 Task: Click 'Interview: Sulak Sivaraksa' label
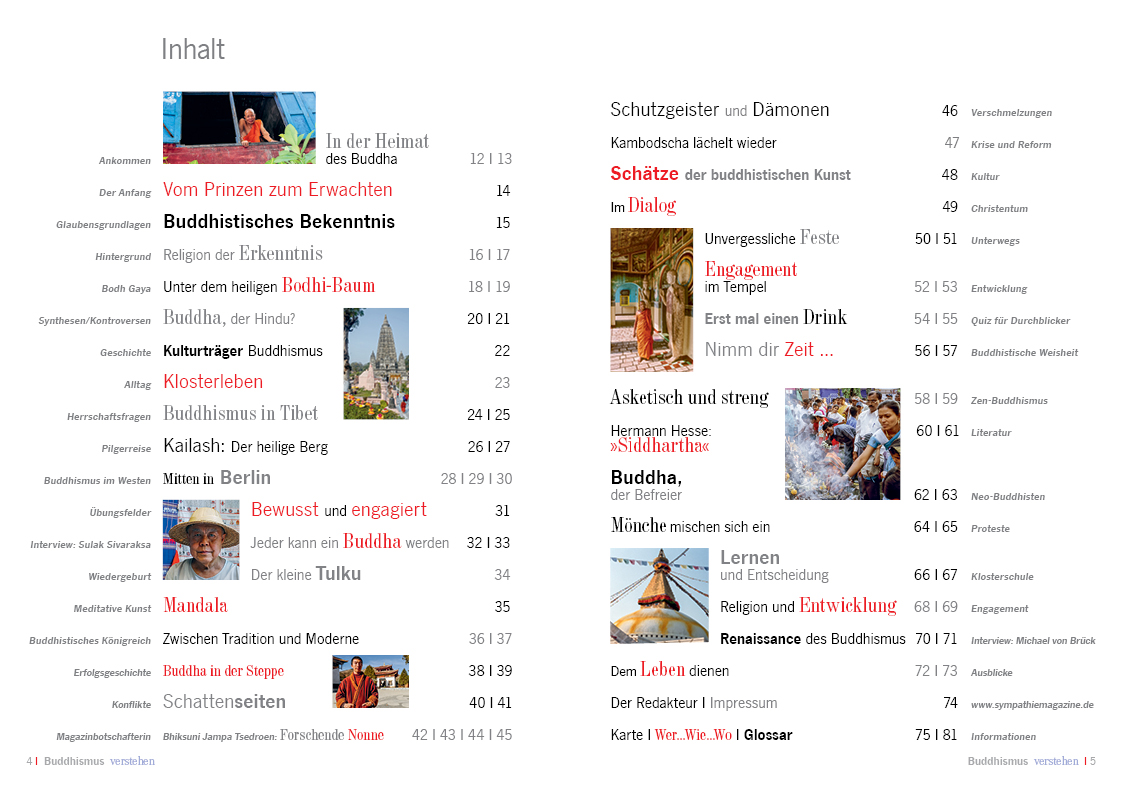[90, 545]
